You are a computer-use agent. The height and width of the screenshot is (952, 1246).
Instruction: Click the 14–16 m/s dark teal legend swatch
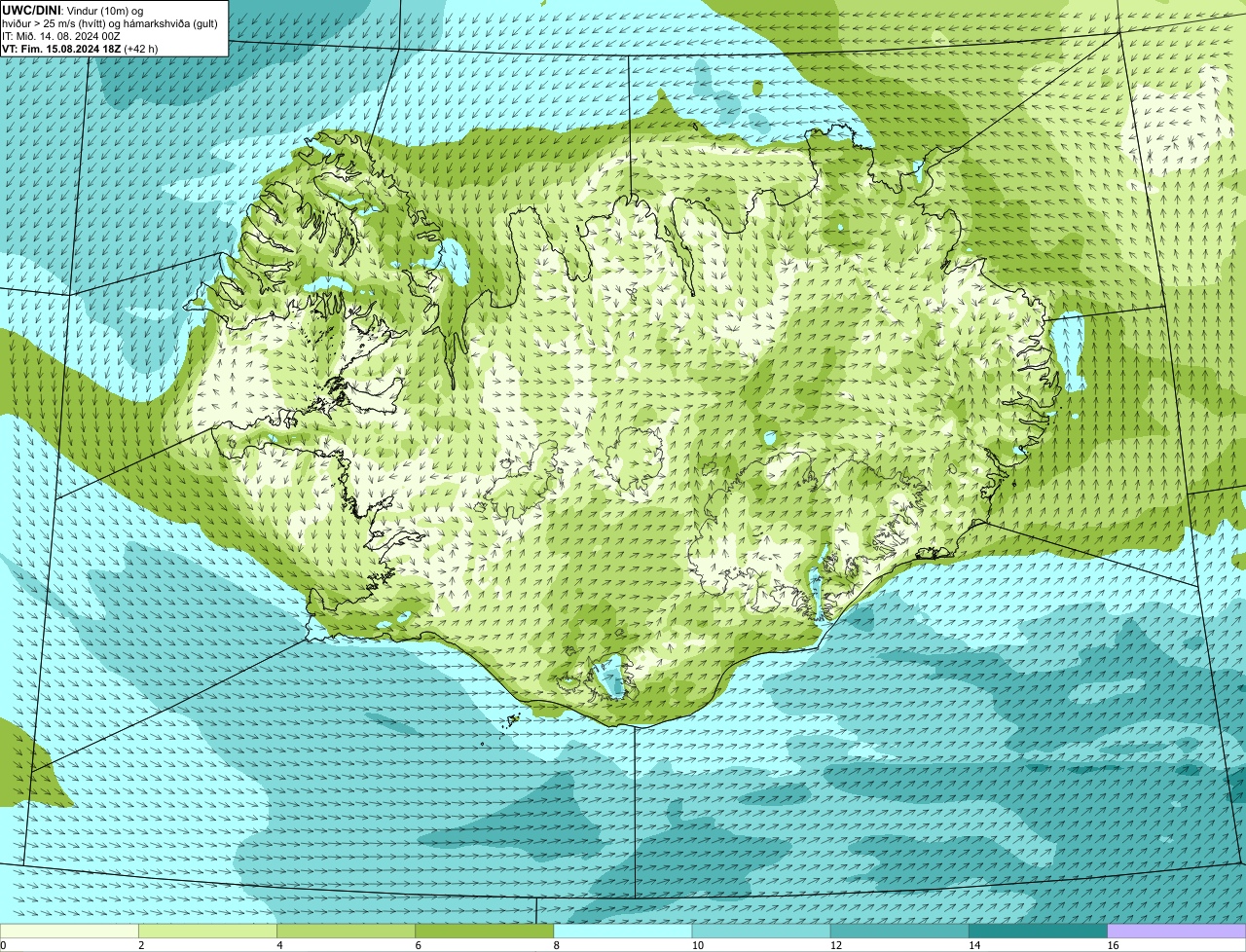click(x=1039, y=931)
